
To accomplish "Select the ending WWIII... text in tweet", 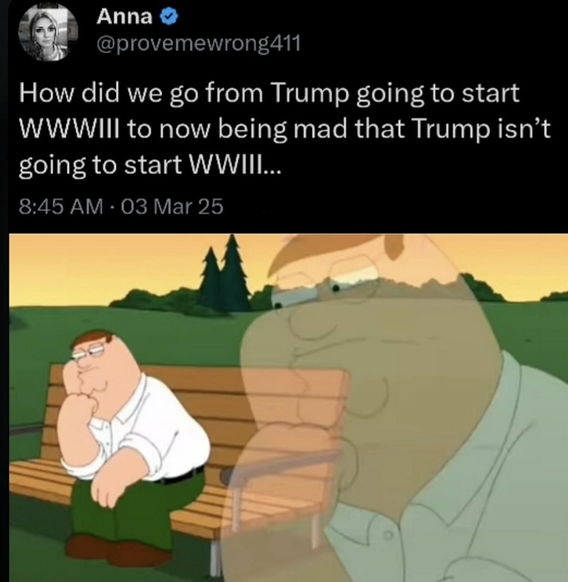I will pos(235,164).
